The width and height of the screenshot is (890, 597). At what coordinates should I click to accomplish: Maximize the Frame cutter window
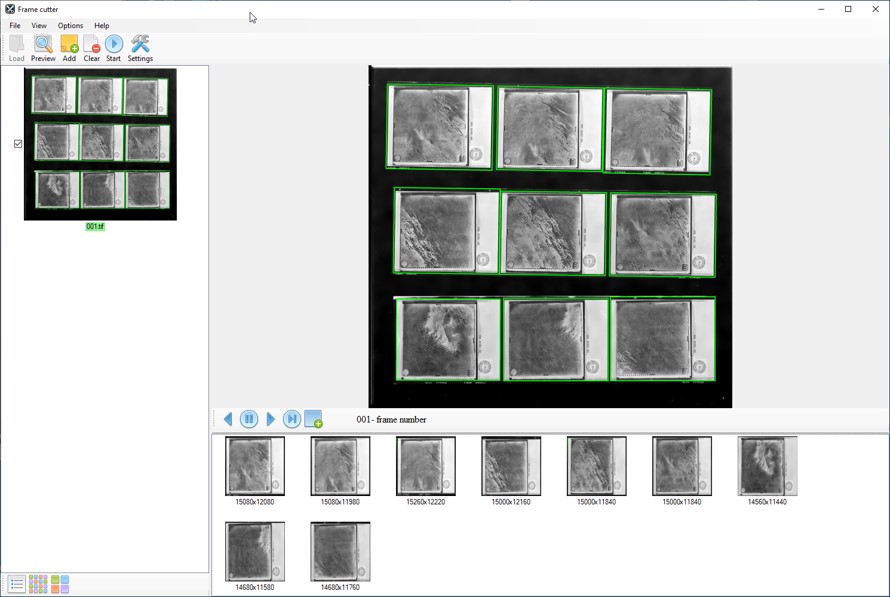coord(848,9)
